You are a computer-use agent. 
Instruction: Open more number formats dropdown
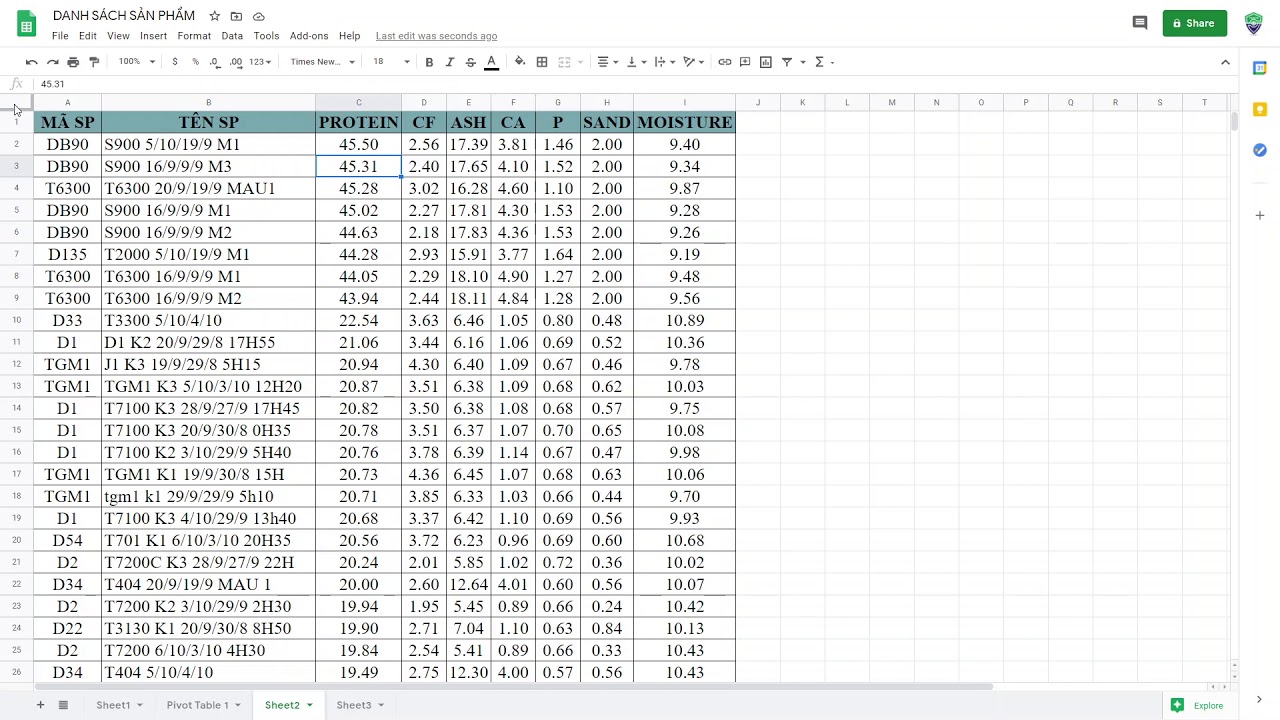point(260,62)
